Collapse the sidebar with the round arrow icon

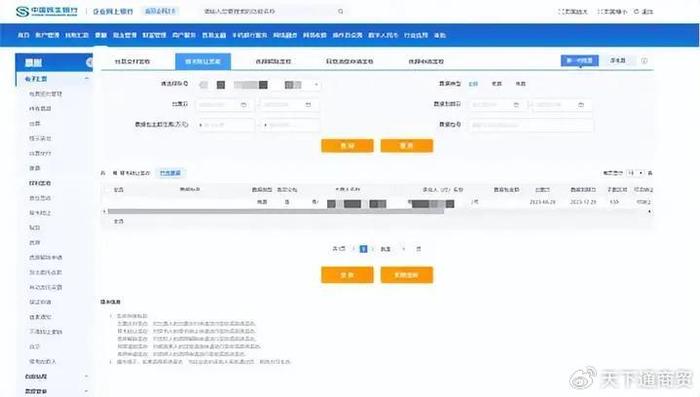coord(90,63)
